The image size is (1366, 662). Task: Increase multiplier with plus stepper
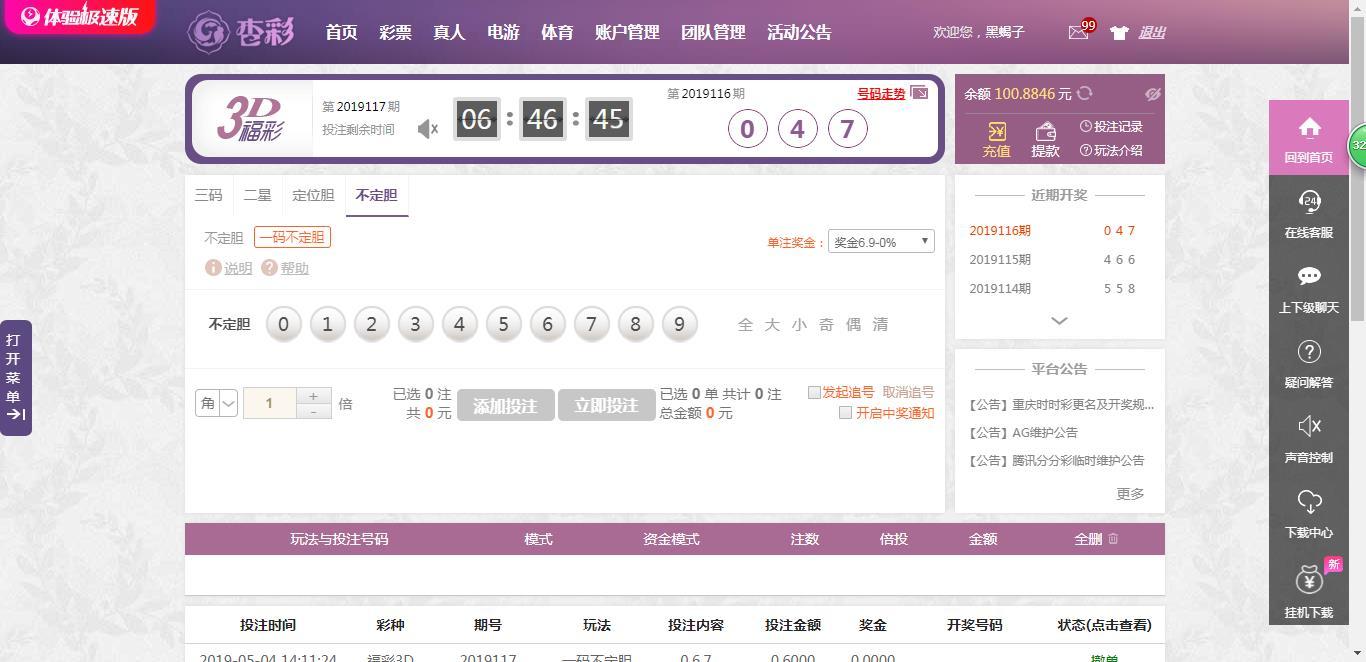(313, 396)
